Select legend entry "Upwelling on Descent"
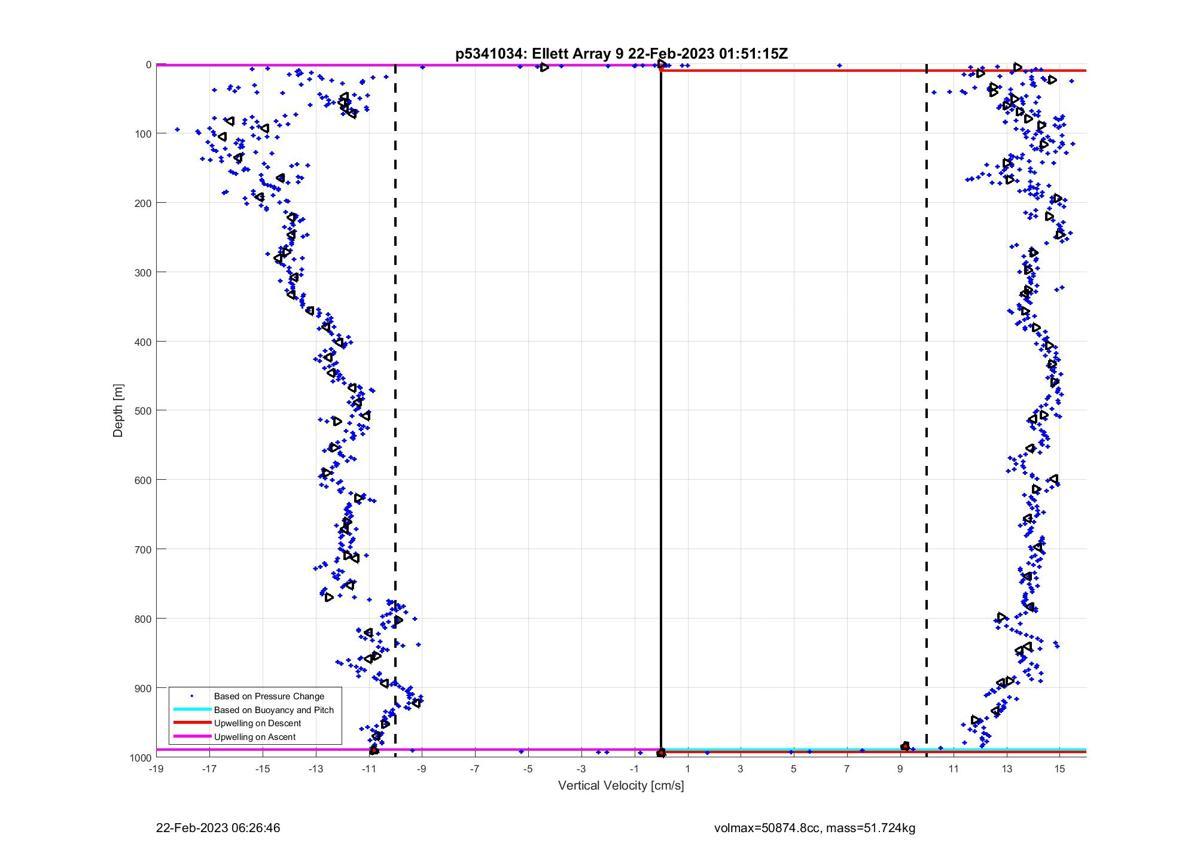 257,723
